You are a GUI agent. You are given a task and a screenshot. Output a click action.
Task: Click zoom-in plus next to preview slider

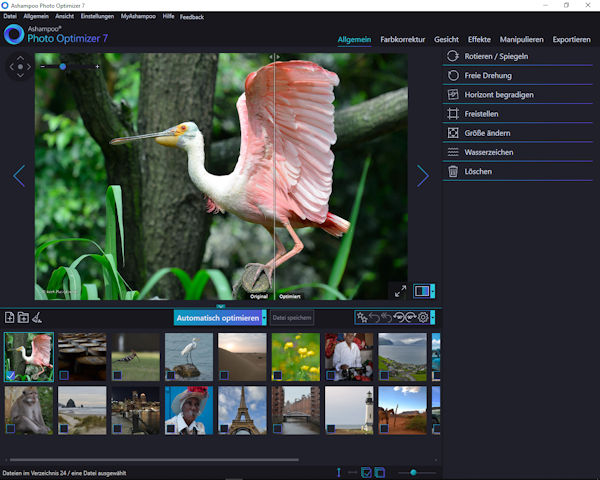(98, 67)
